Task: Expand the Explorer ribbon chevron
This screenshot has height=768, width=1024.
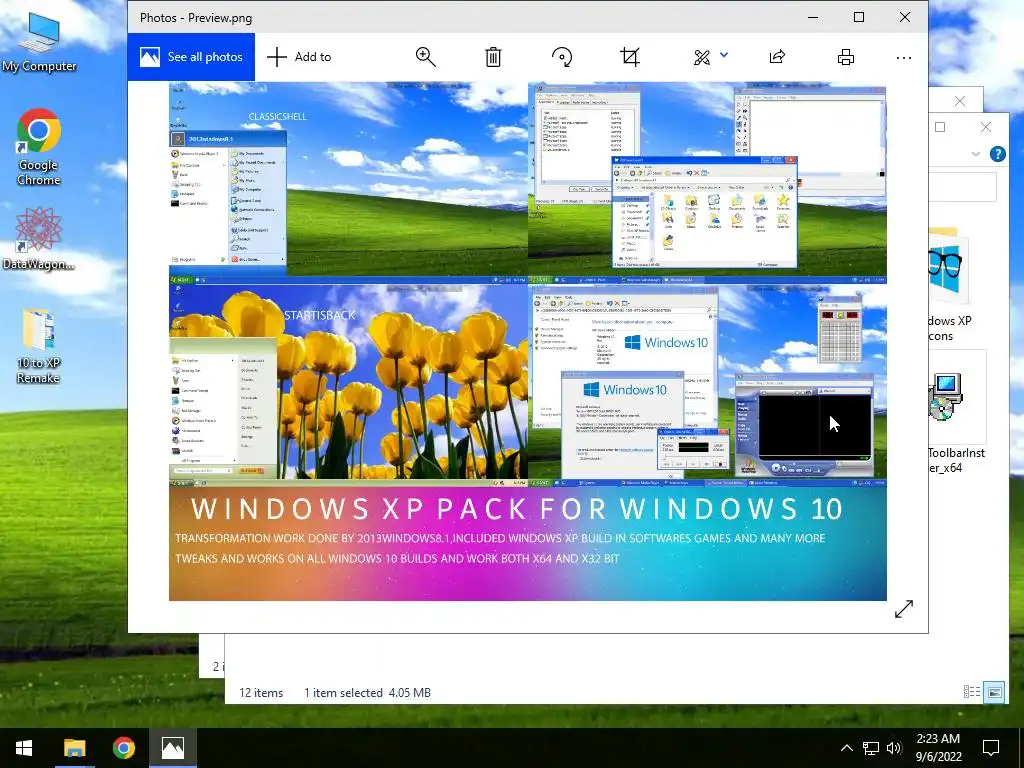Action: tap(976, 154)
